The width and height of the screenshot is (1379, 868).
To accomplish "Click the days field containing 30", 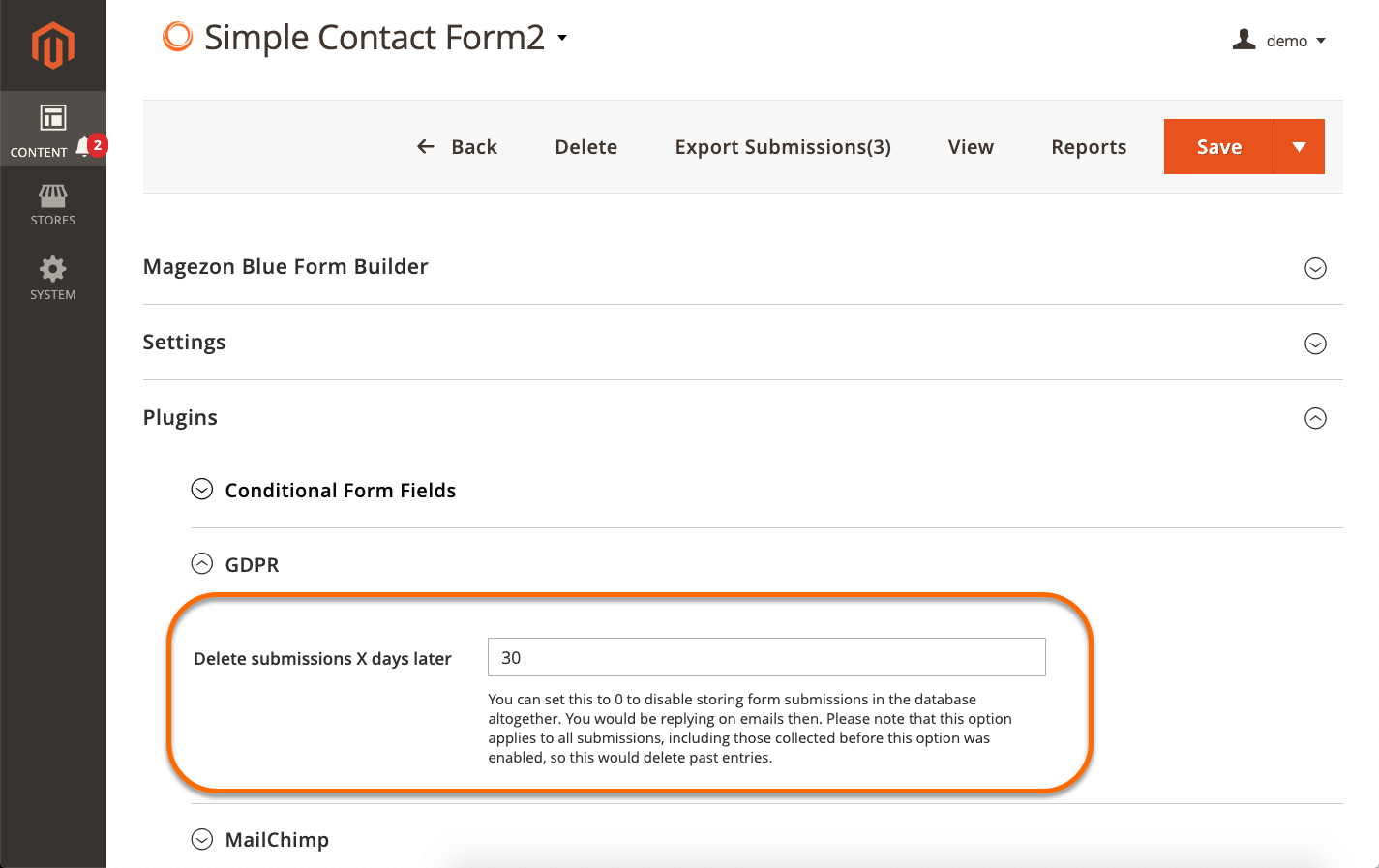I will click(765, 657).
